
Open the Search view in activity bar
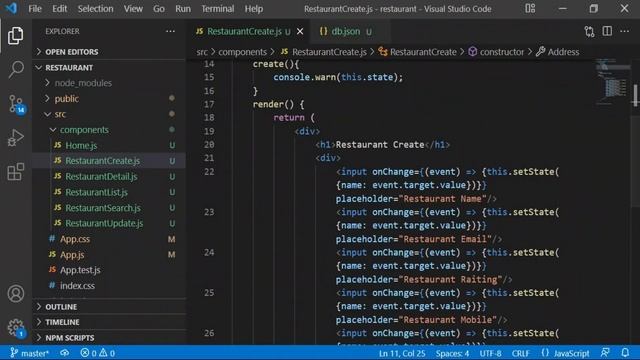click(16, 69)
